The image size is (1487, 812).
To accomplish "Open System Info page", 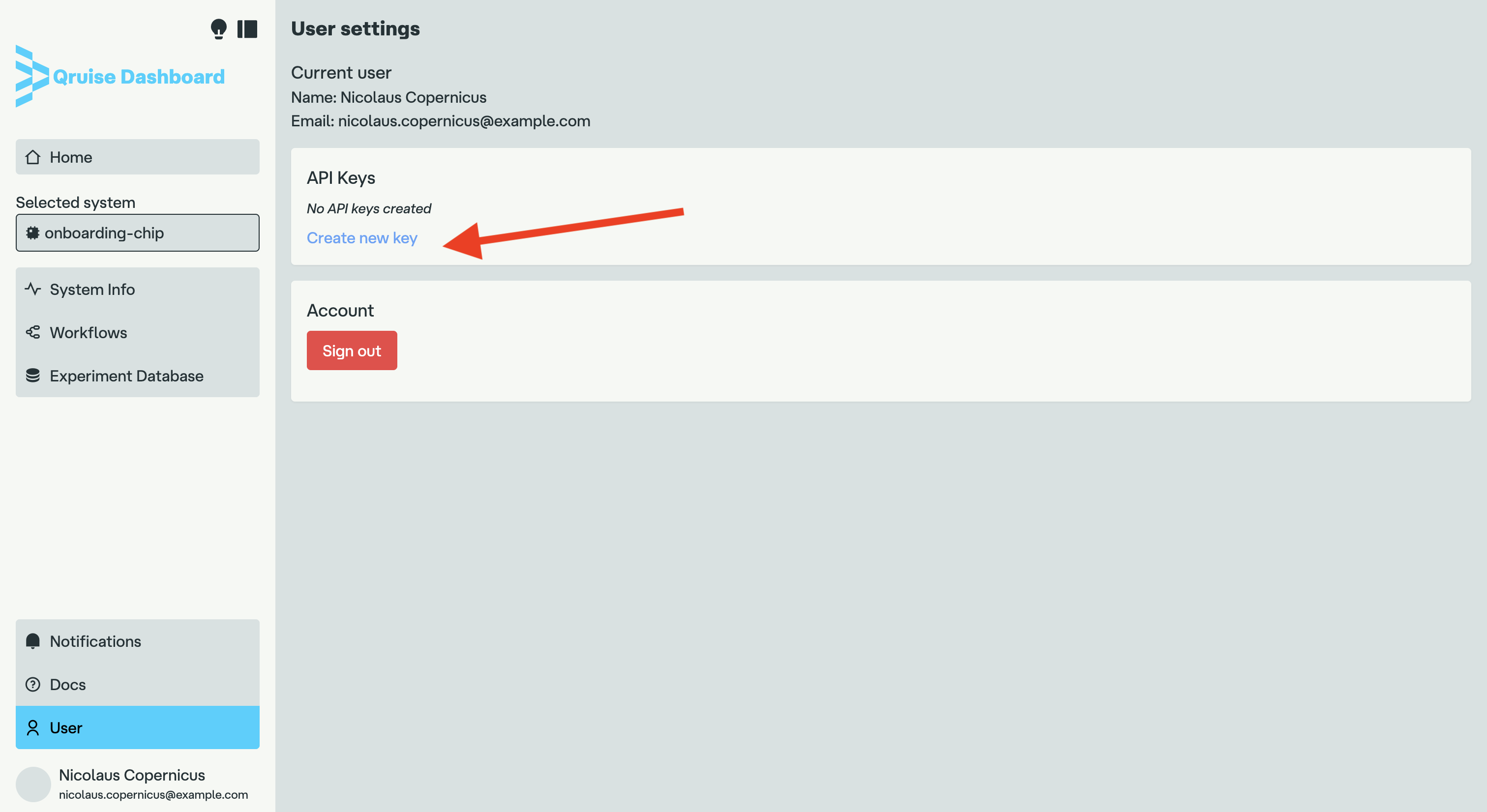I will pos(92,289).
